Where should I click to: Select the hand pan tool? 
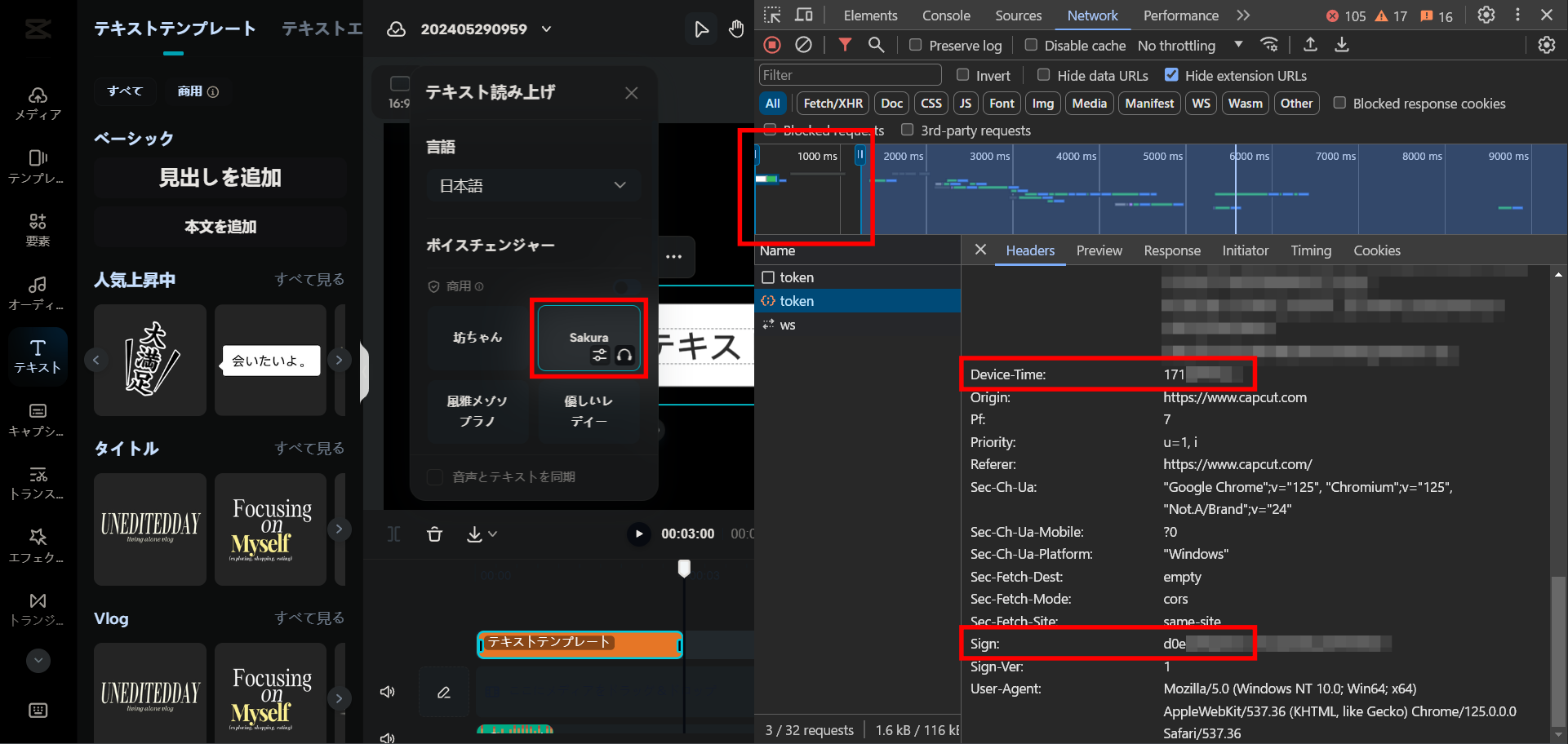[x=736, y=29]
